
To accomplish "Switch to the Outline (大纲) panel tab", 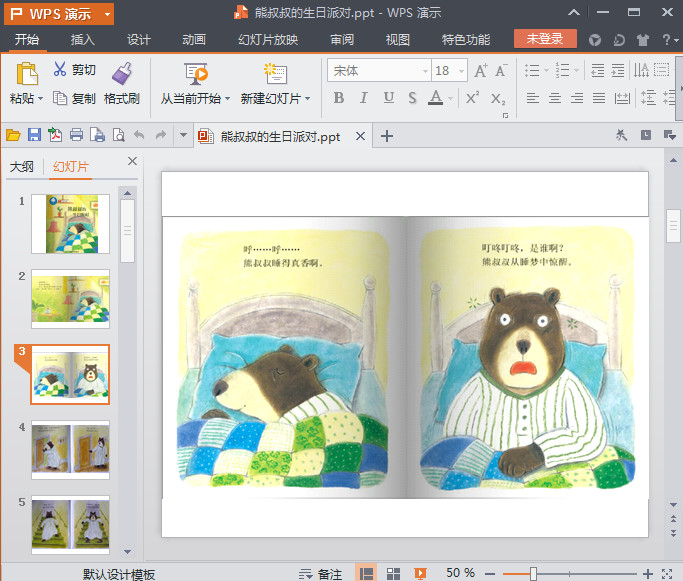I will [x=22, y=167].
